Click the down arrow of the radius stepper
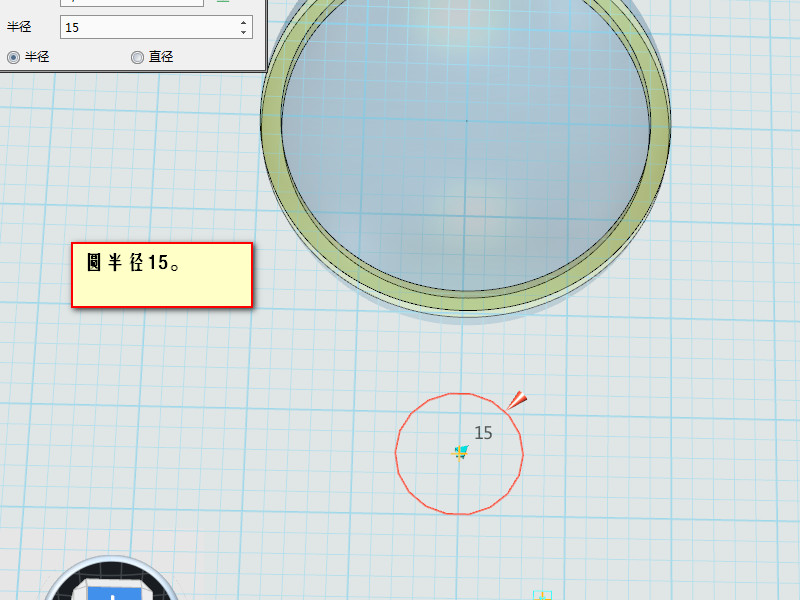This screenshot has width=800, height=600. point(243,32)
